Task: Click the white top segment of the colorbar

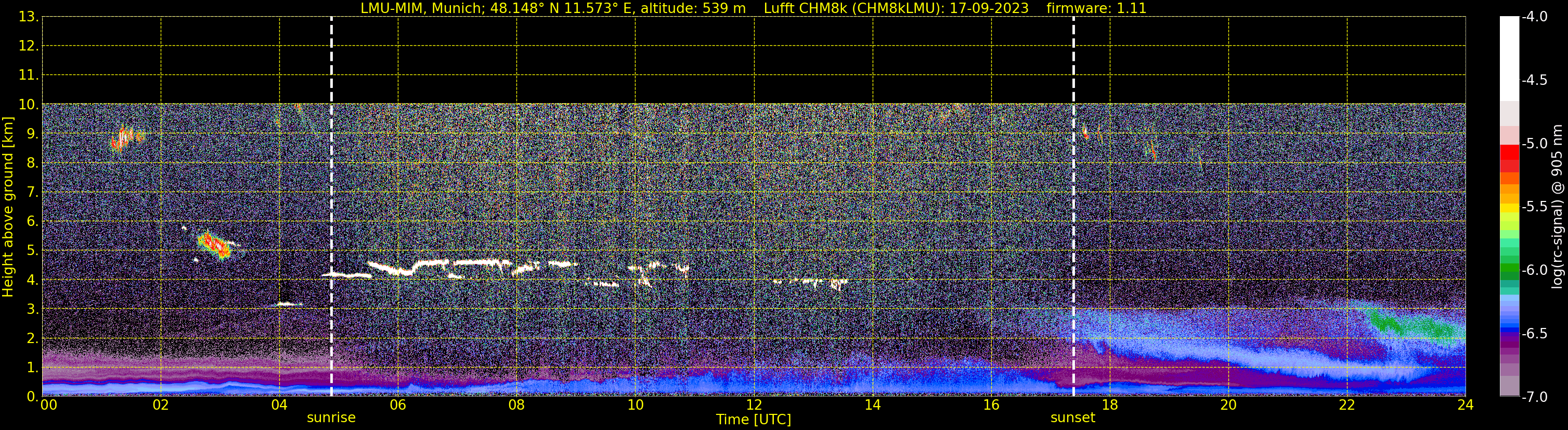Action: [1510, 58]
